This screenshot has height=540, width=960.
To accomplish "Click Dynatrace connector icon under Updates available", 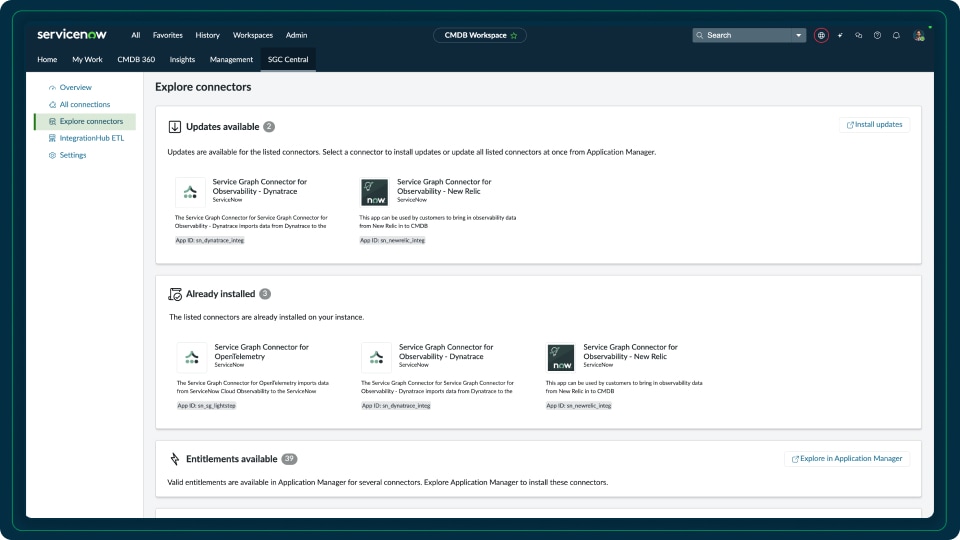I will pos(190,192).
